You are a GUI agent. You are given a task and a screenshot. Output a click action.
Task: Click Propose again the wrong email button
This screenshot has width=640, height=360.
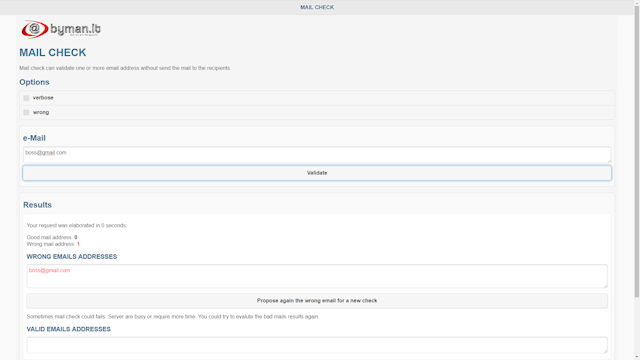click(x=317, y=301)
